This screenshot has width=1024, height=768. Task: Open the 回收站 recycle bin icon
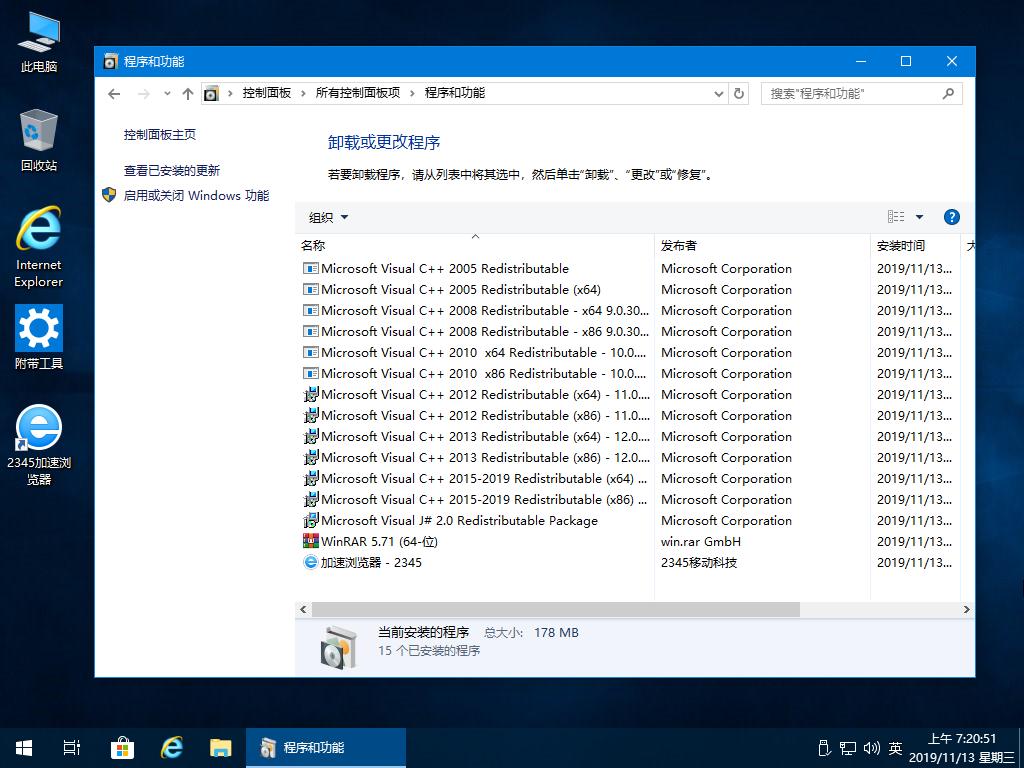tap(39, 140)
